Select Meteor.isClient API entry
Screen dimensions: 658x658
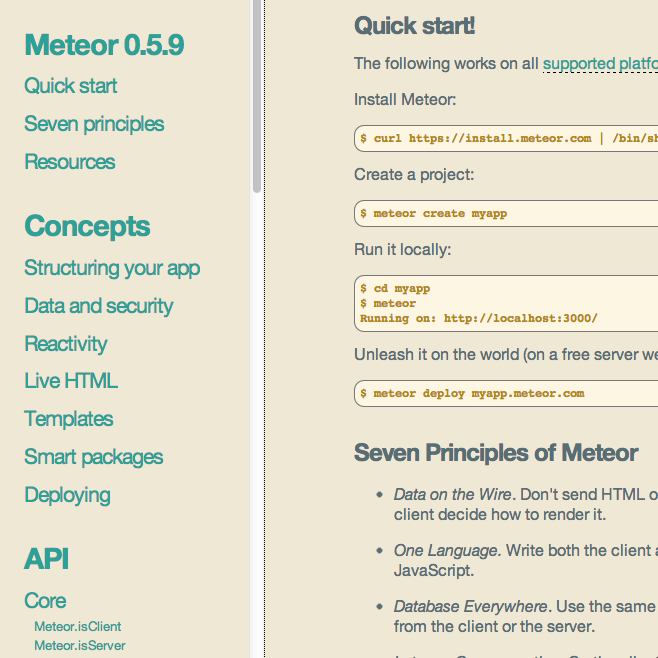[78, 627]
